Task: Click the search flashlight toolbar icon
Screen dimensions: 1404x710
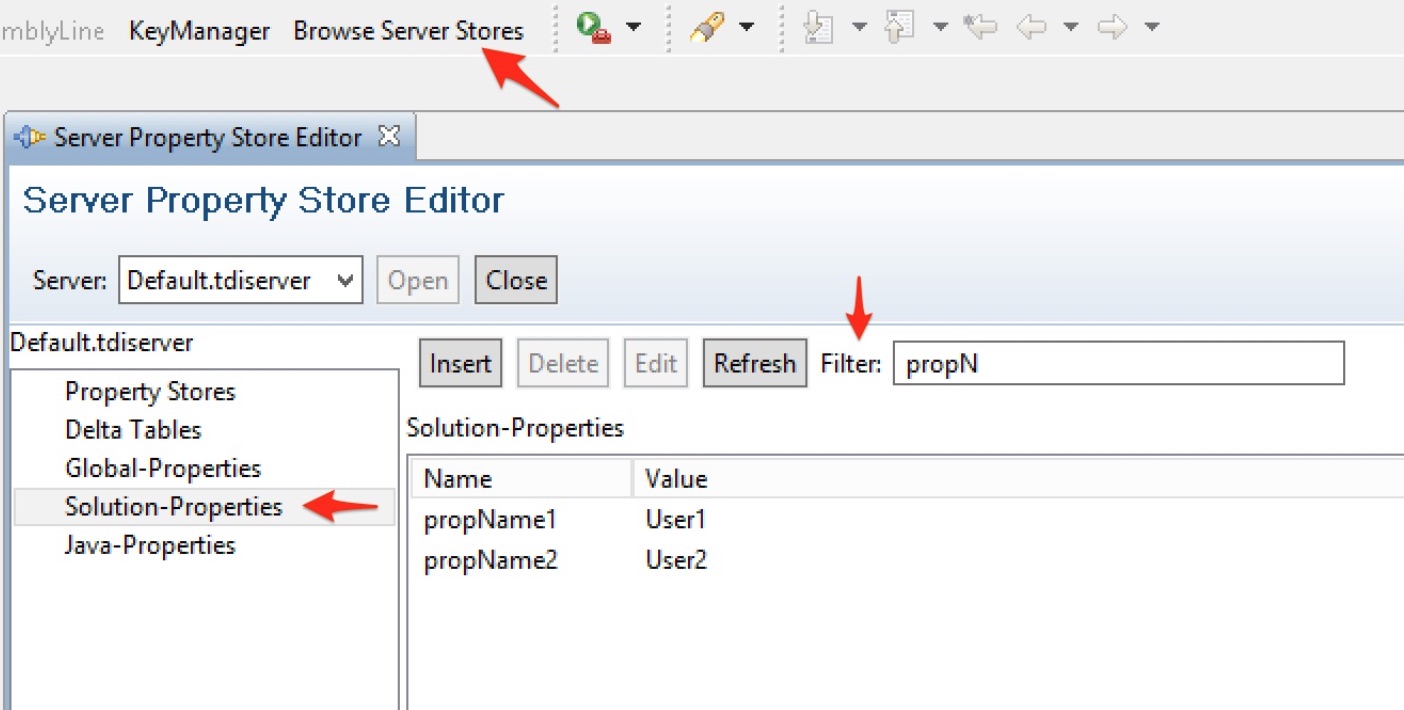Action: click(707, 27)
